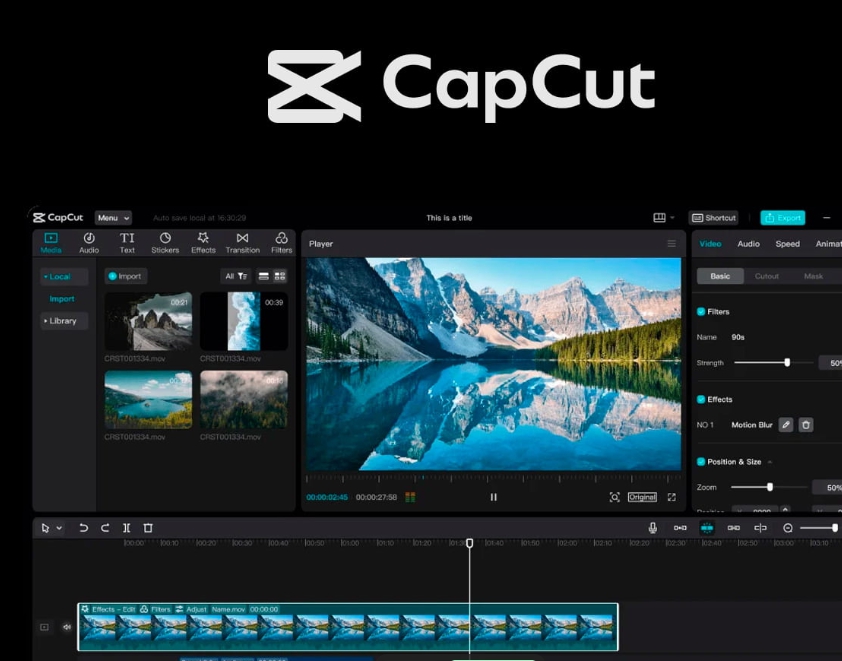Select the Mask sub-tab
Screen dimensions: 842x661
[x=813, y=276]
